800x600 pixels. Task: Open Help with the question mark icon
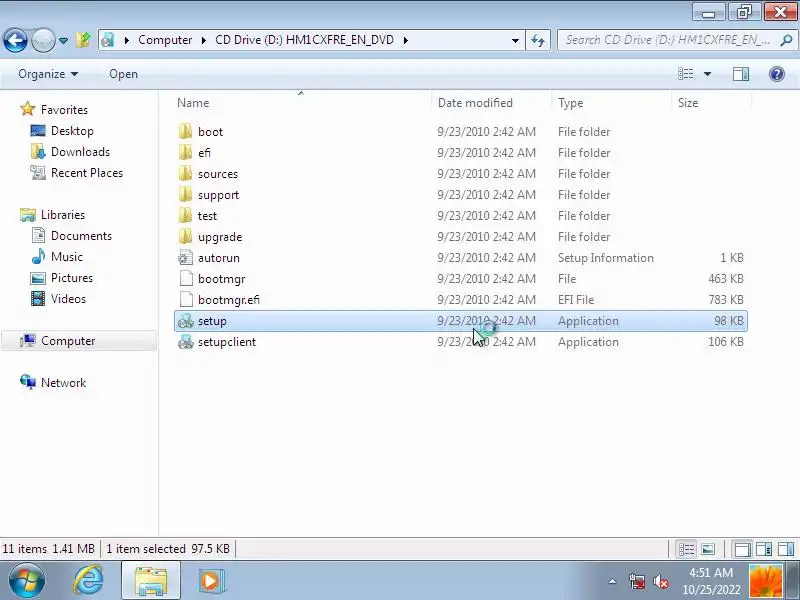(777, 74)
